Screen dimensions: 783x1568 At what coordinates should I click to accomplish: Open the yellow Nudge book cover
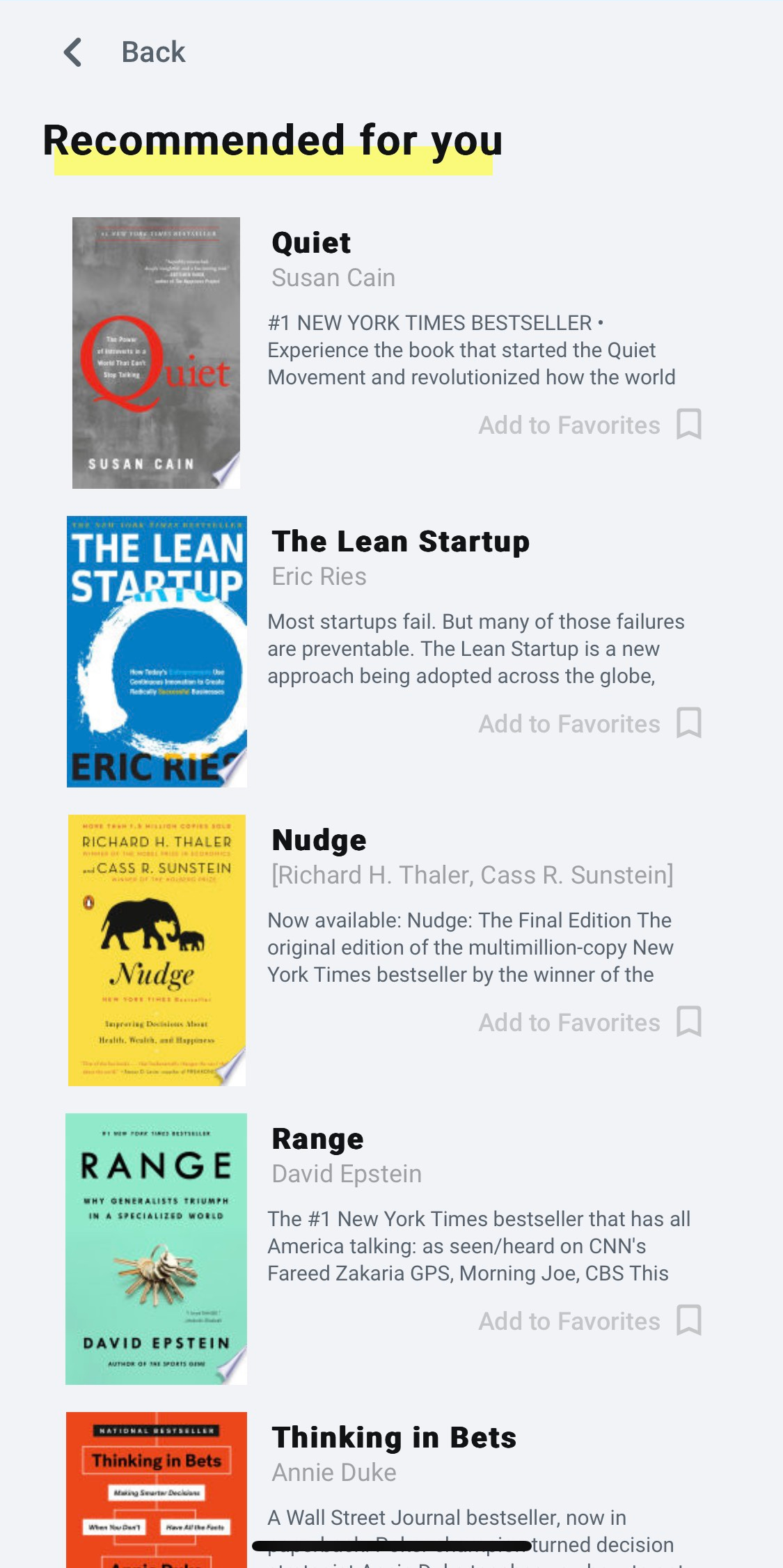[x=157, y=950]
